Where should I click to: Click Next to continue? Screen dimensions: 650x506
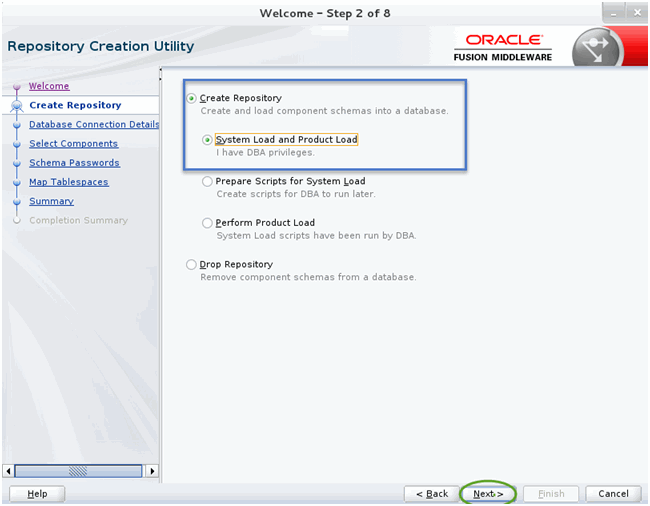(x=488, y=494)
